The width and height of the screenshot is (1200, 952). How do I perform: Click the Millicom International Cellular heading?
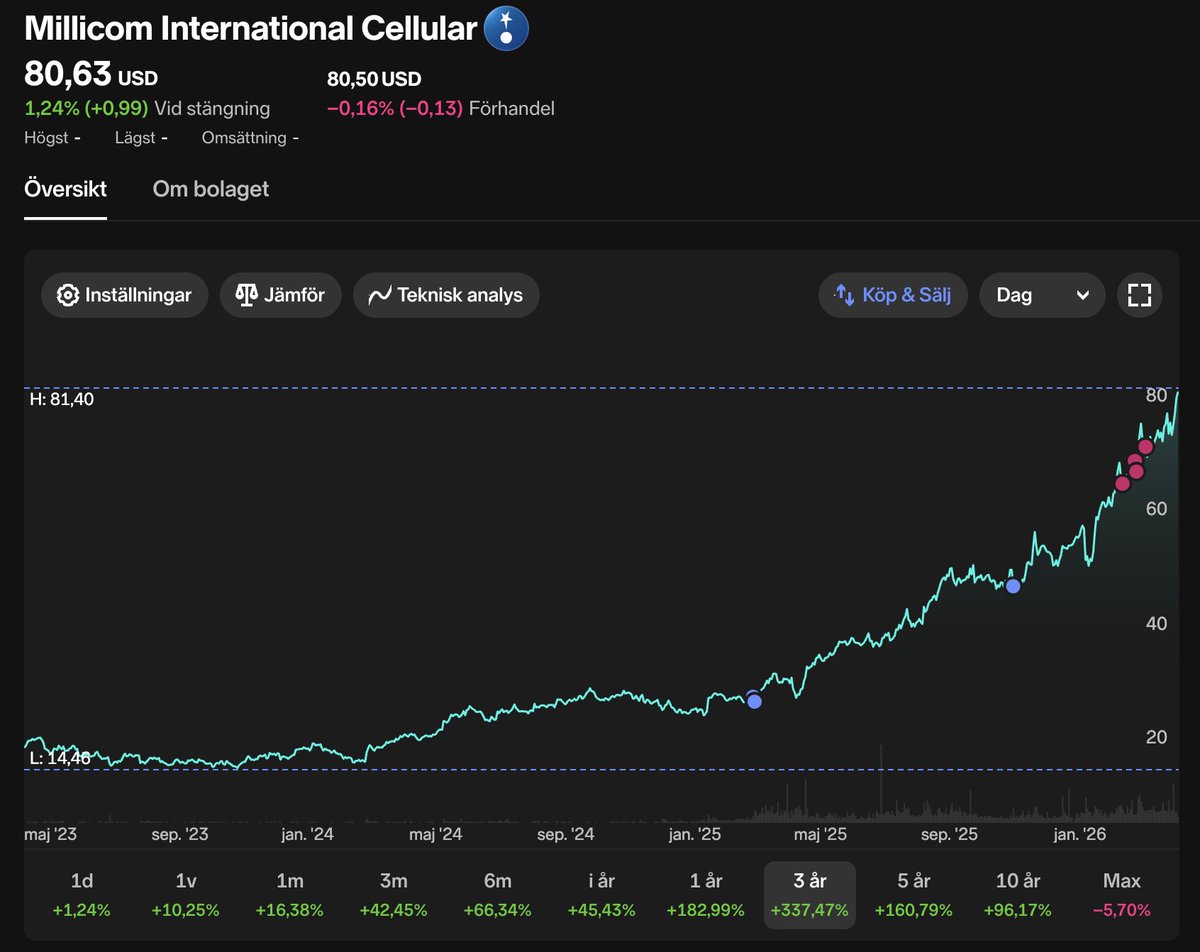(250, 28)
